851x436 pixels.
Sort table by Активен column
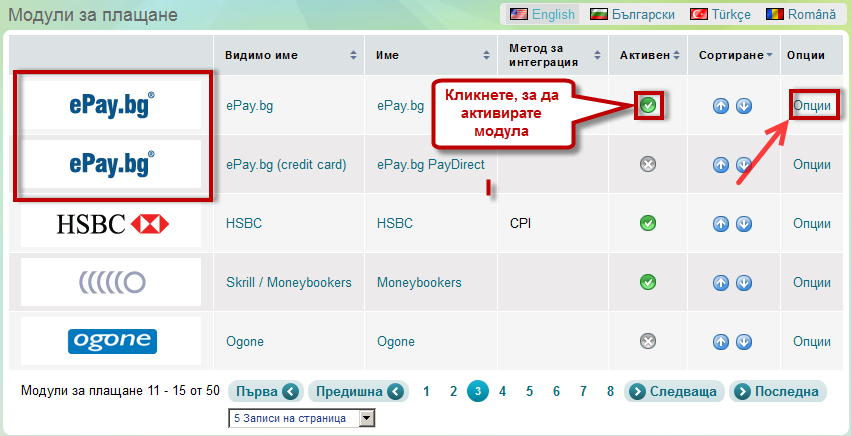tap(650, 55)
